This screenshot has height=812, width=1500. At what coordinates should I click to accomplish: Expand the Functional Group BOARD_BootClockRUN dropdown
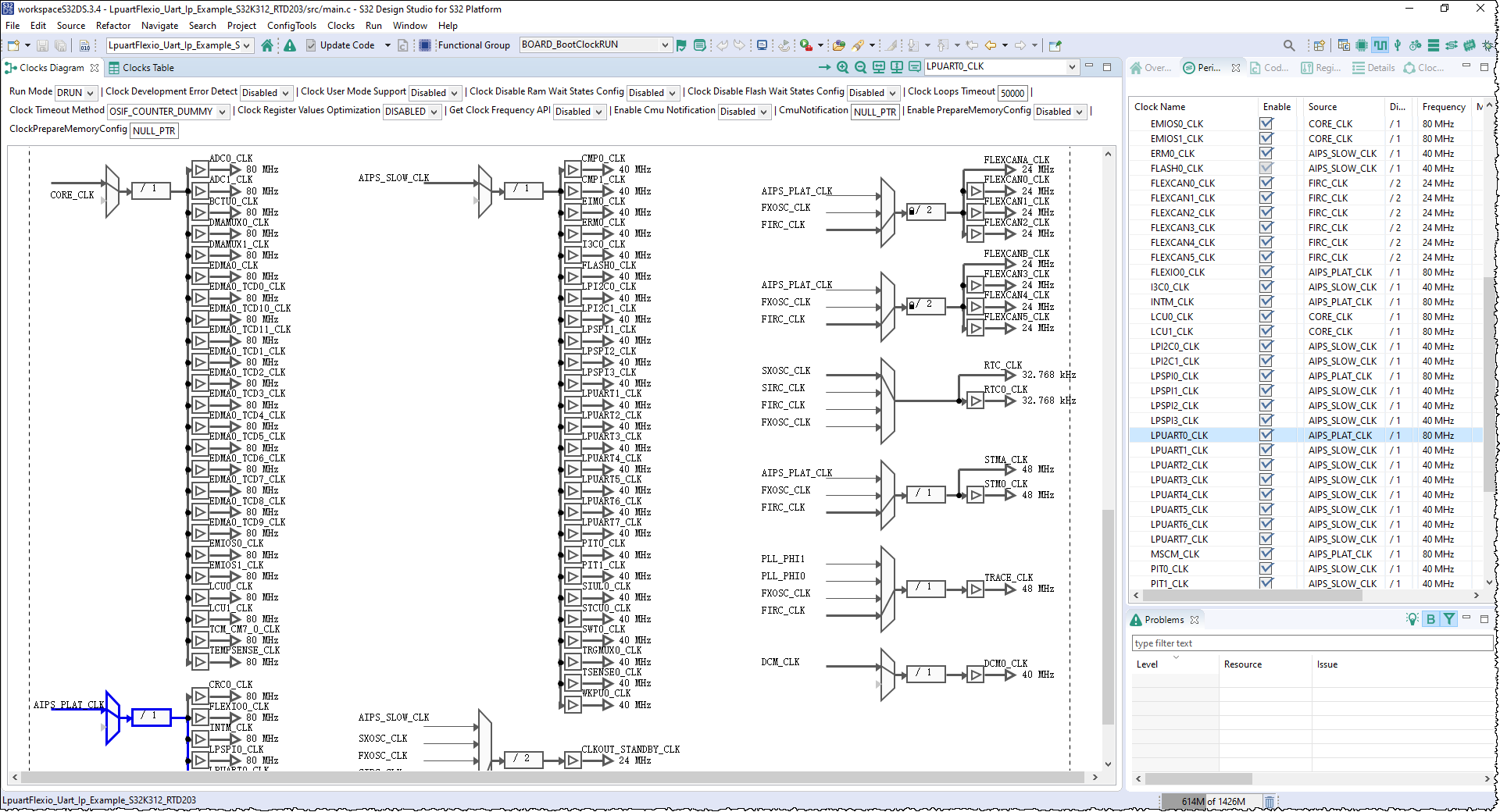(x=664, y=45)
